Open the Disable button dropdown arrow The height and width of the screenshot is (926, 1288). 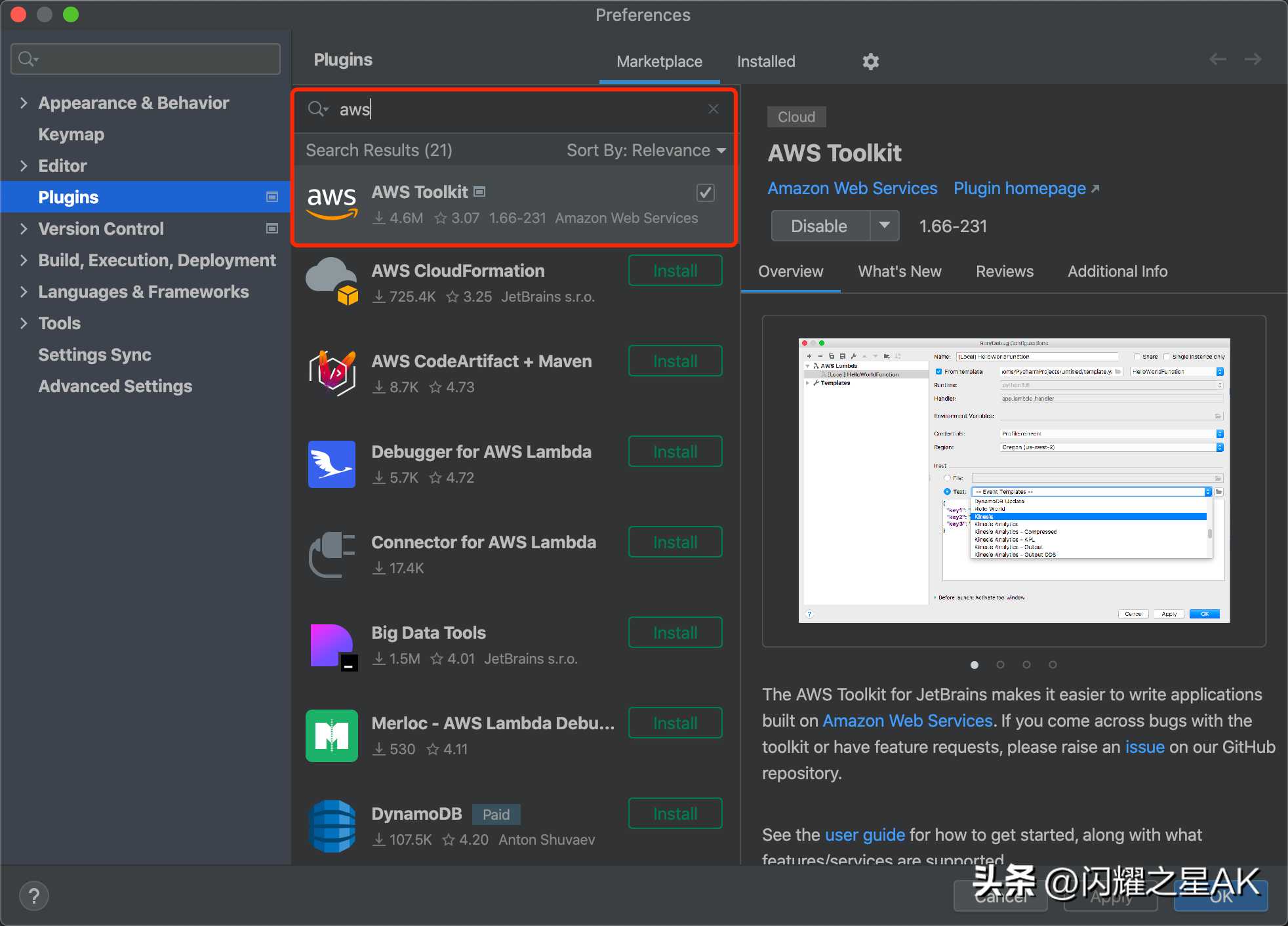click(x=885, y=226)
